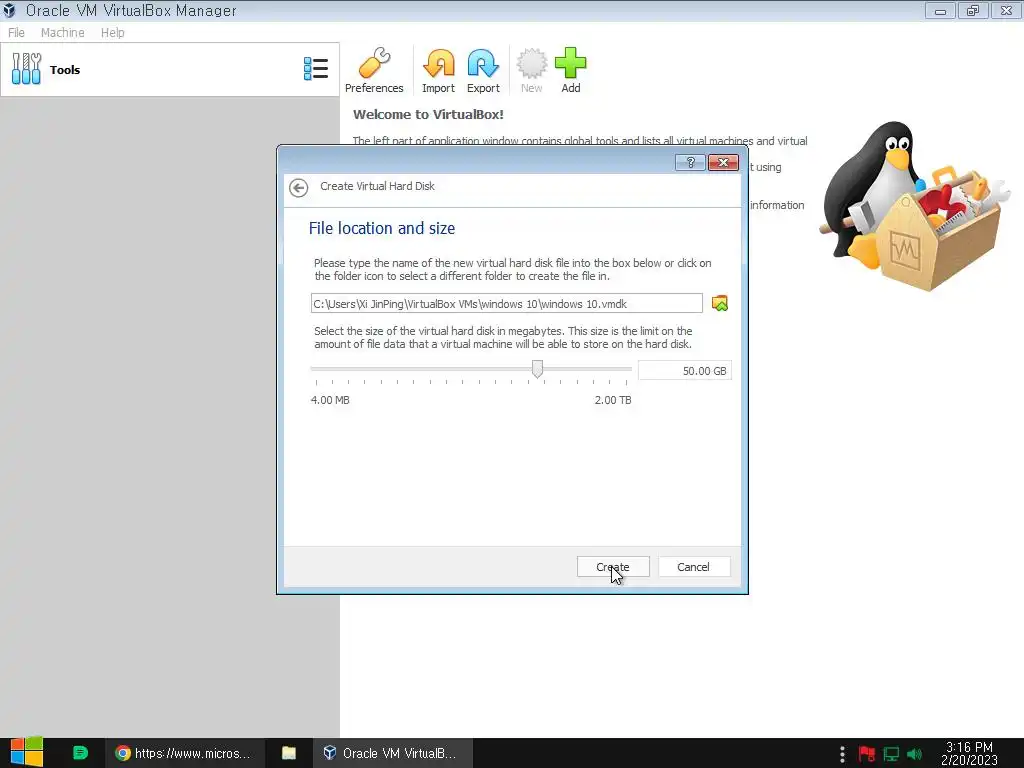The image size is (1024, 768).
Task: Open the folder browse icon beside file path
Action: (x=720, y=303)
